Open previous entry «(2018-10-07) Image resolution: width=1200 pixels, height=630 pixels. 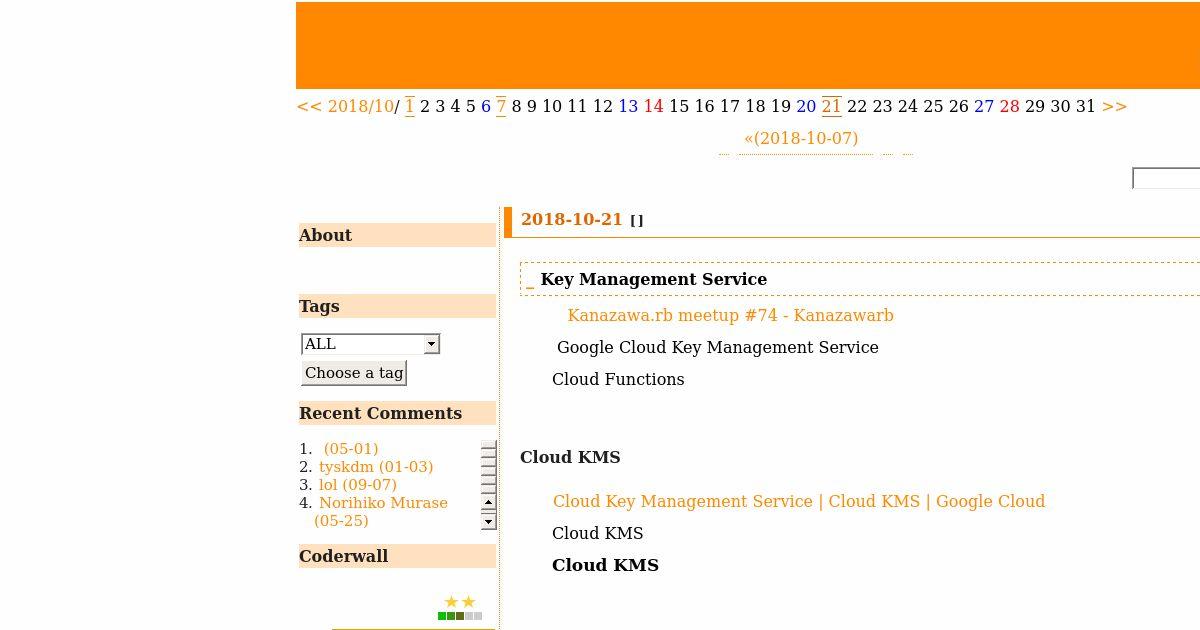801,138
